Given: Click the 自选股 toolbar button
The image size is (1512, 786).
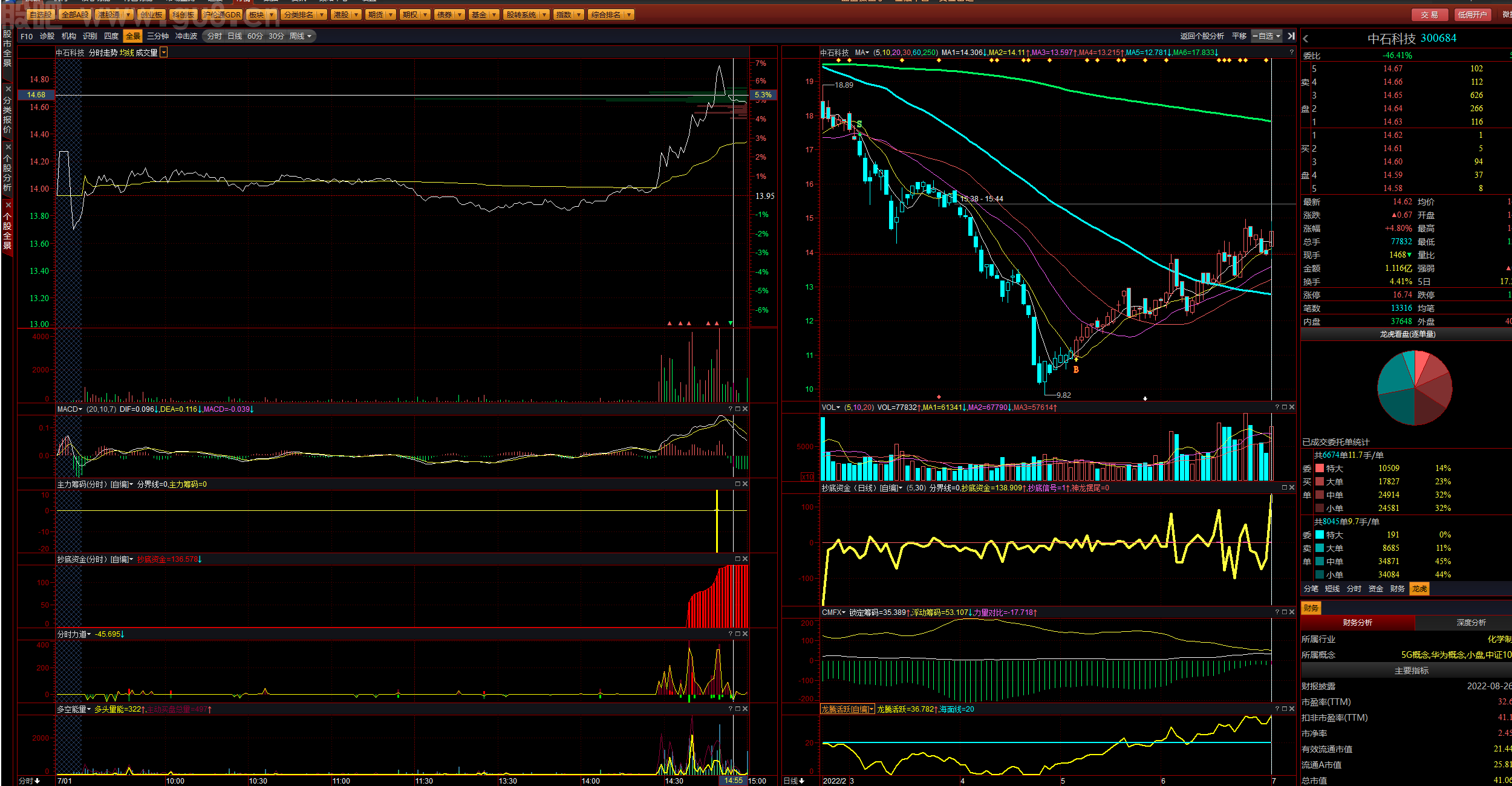Looking at the screenshot, I should (x=41, y=15).
